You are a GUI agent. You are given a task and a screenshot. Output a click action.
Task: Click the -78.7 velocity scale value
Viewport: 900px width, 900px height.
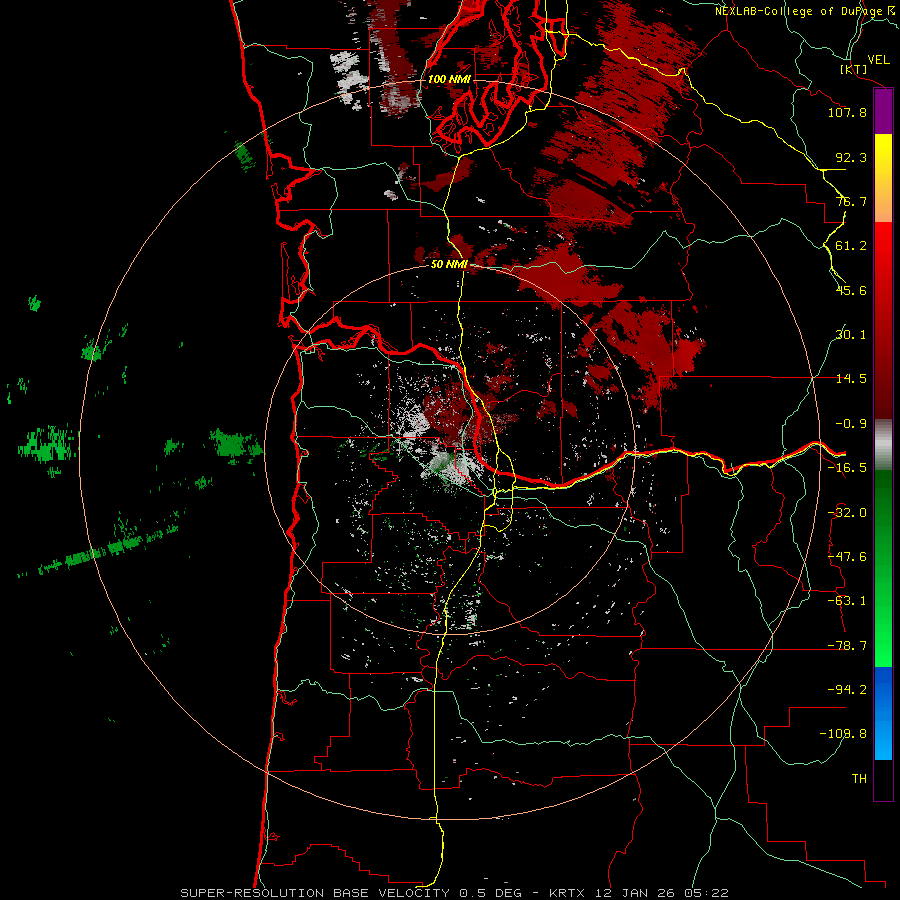click(847, 646)
